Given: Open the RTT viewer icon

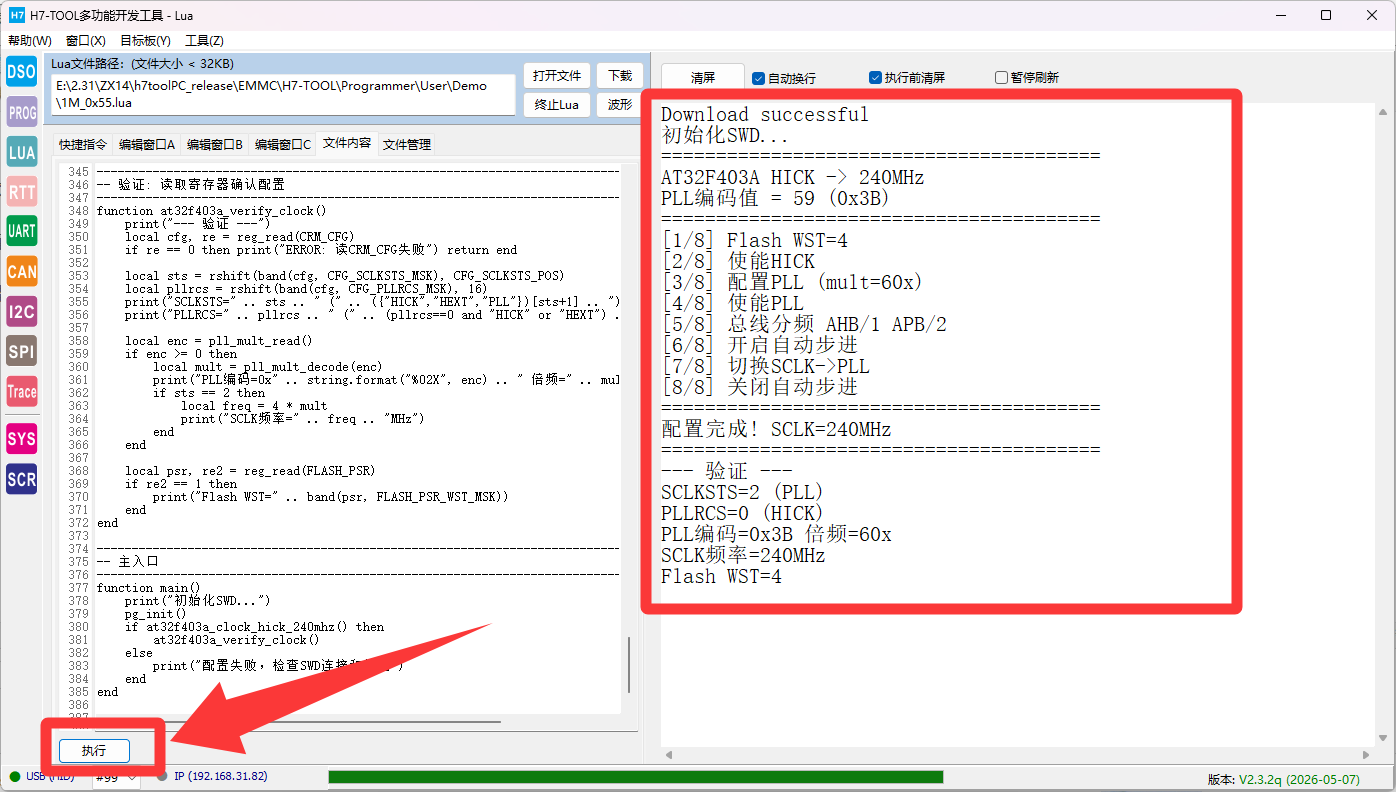Looking at the screenshot, I should 21,191.
